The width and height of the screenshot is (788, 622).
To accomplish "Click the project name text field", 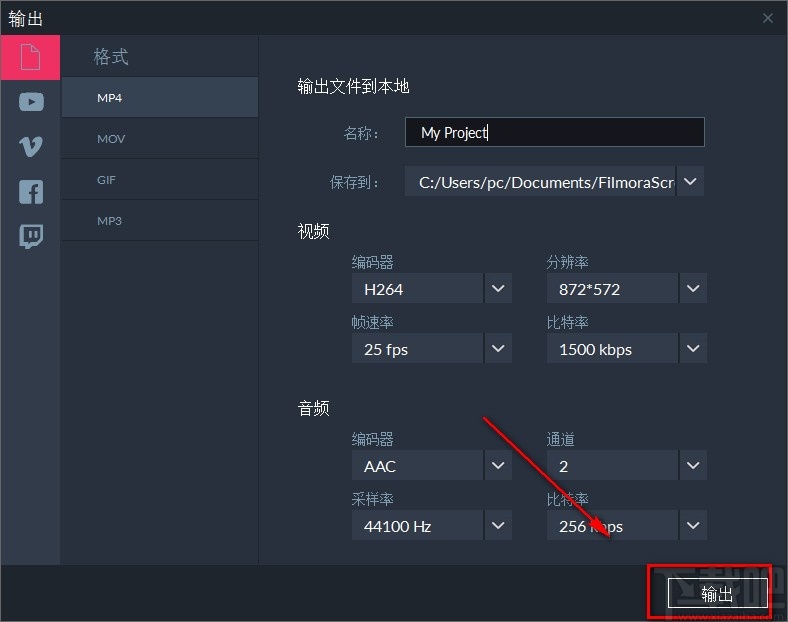I will pos(554,132).
